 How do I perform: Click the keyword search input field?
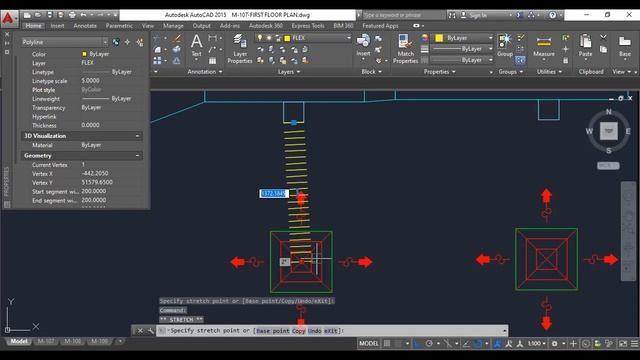[x=403, y=15]
